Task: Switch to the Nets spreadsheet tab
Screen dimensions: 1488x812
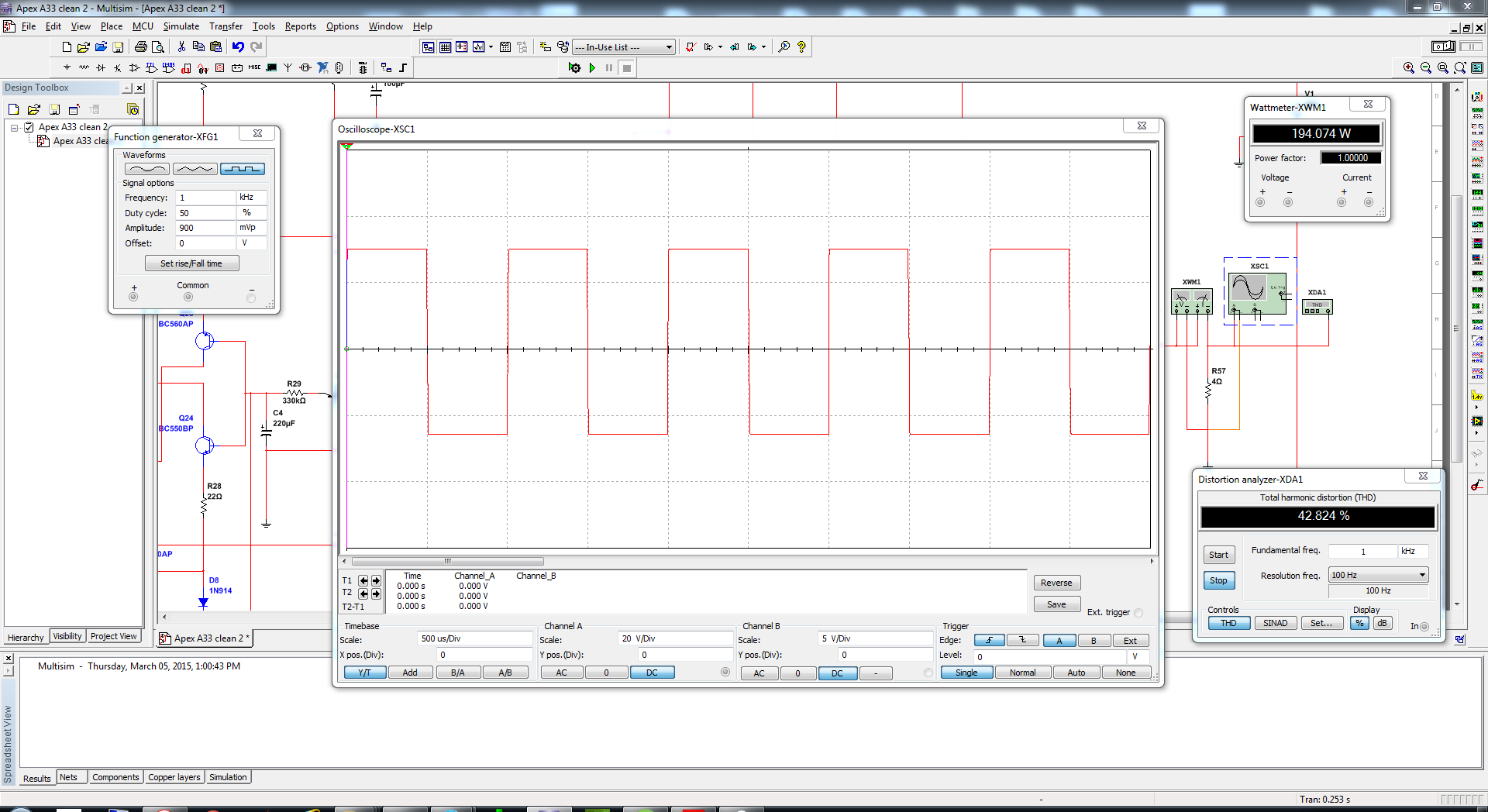Action: tap(68, 777)
